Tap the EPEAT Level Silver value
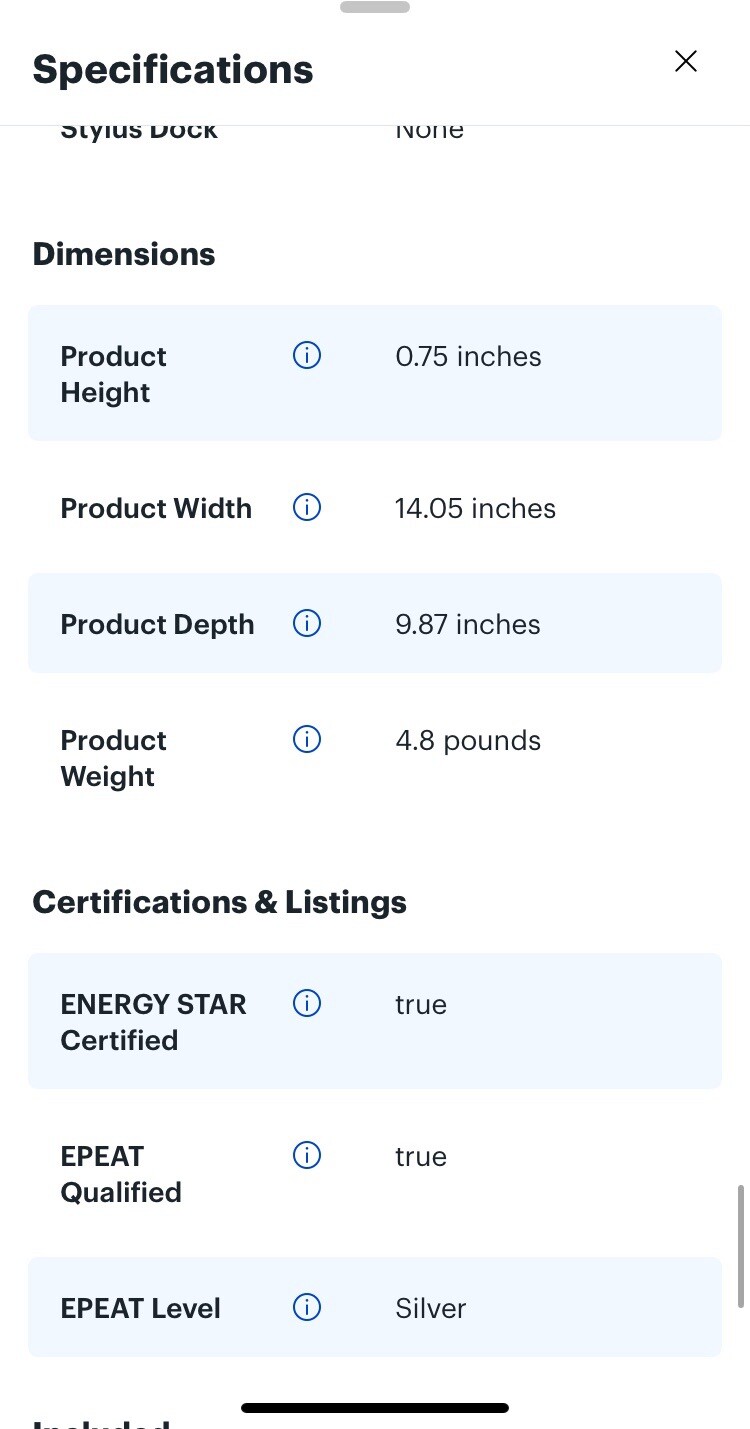Image resolution: width=750 pixels, height=1429 pixels. tap(431, 1308)
